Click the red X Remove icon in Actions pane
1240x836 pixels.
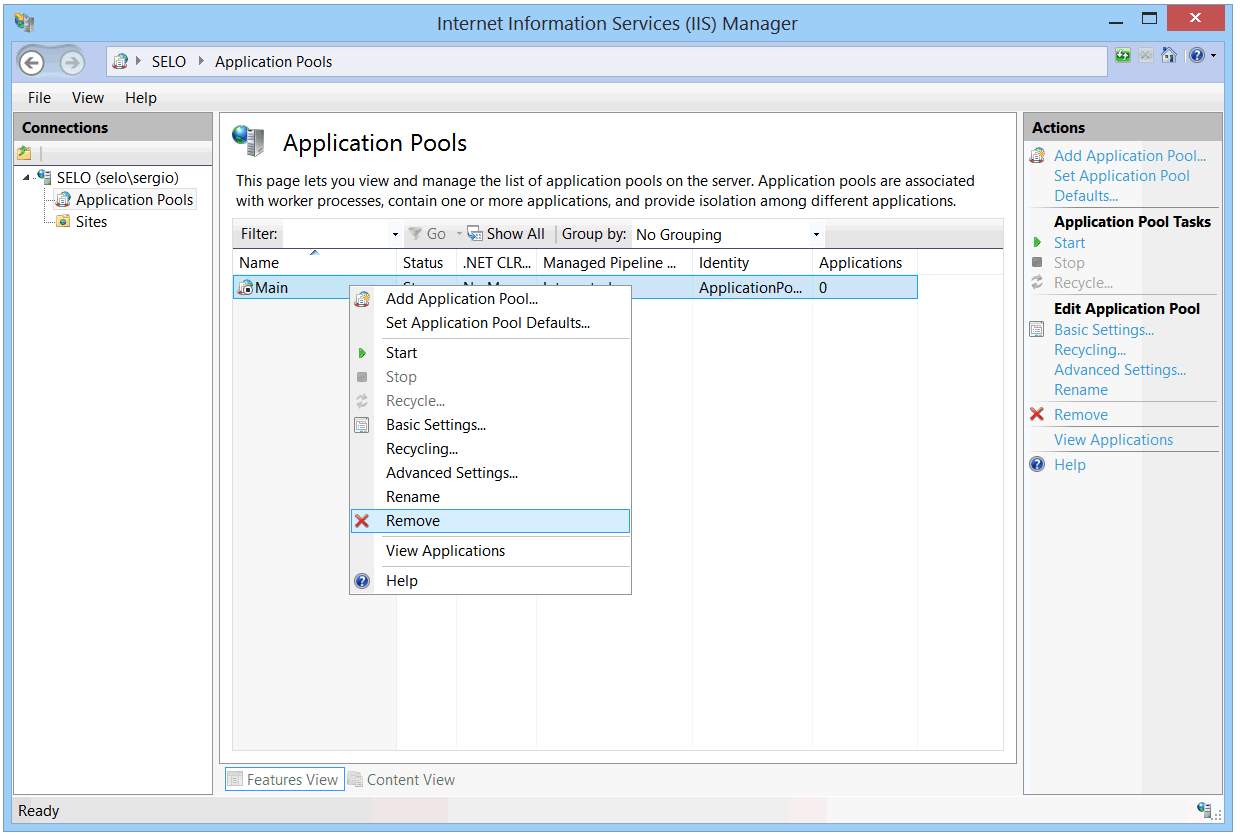pos(1037,415)
